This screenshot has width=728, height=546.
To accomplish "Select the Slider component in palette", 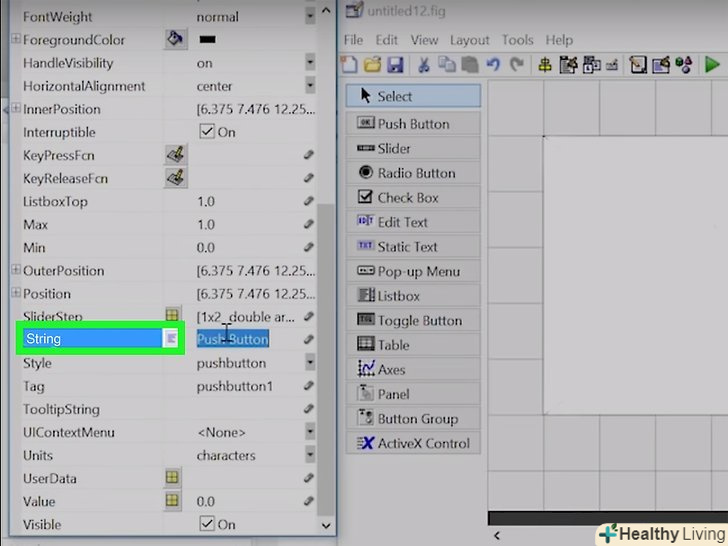I will (x=413, y=148).
